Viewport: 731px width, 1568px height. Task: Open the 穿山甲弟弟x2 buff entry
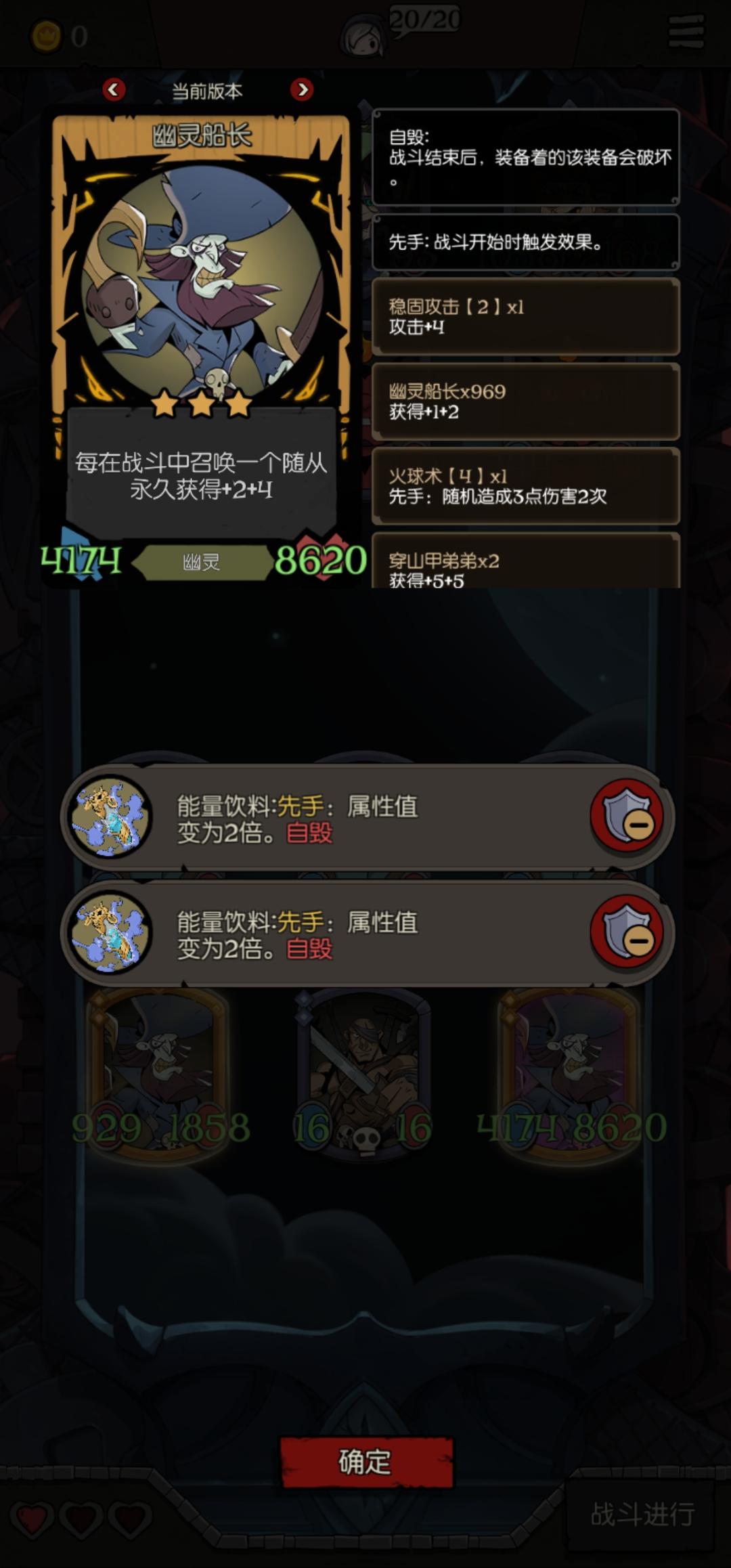point(525,561)
